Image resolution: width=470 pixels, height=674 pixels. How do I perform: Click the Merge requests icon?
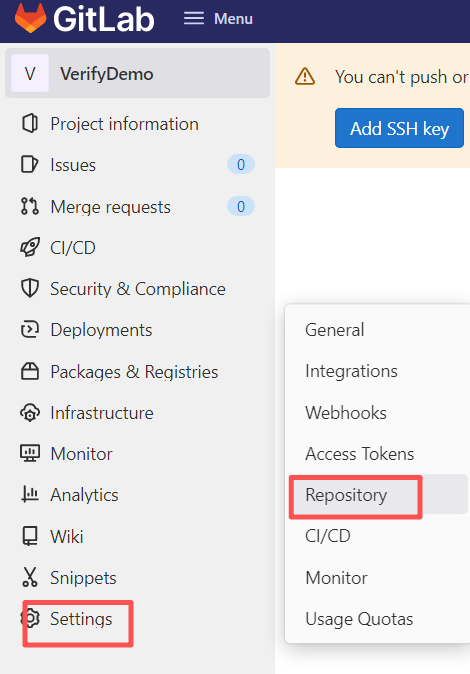click(30, 206)
